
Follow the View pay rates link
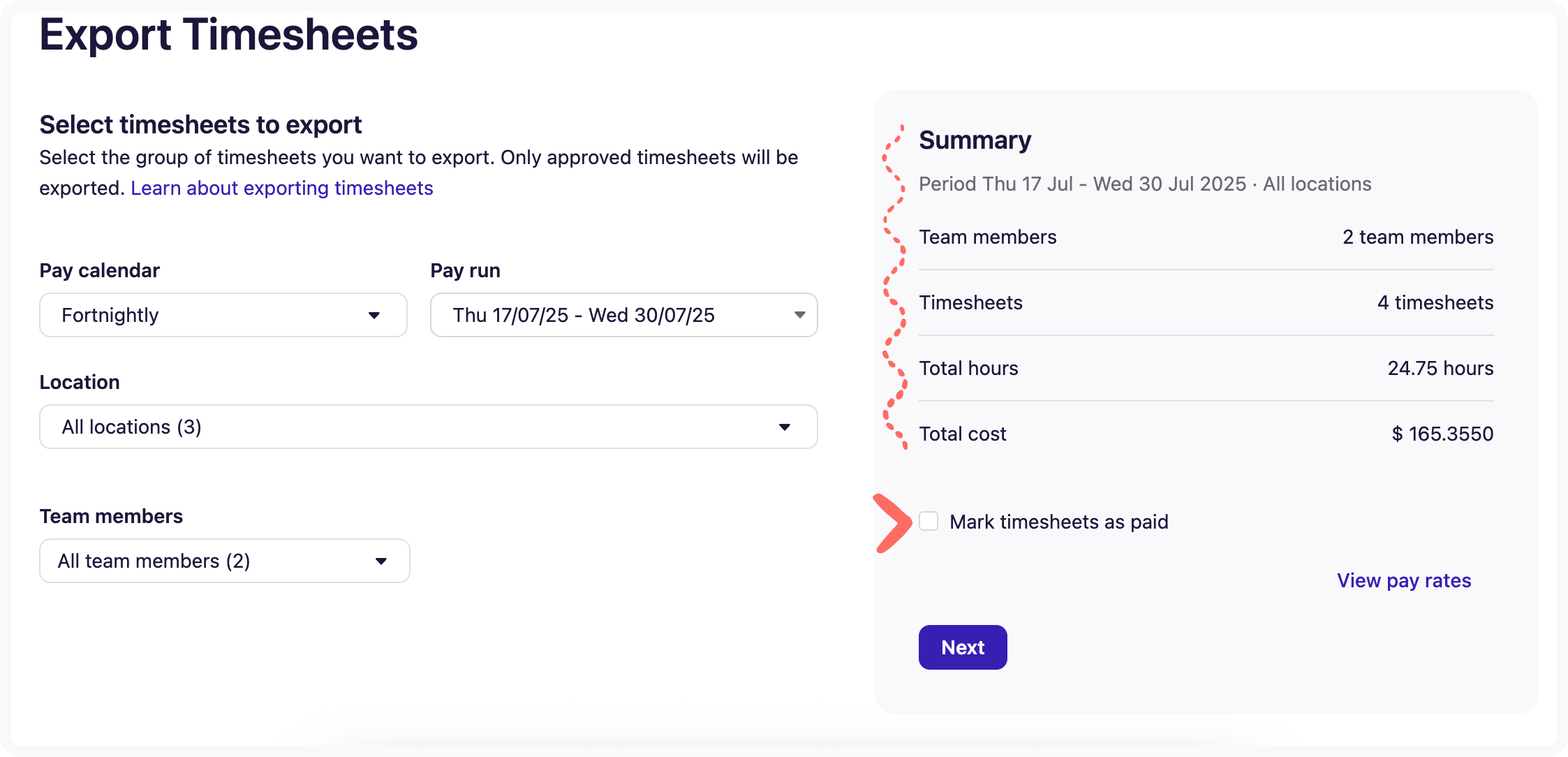coord(1403,581)
